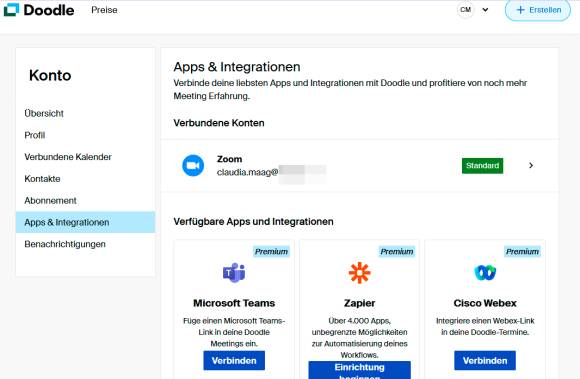Screen dimensions: 580x379
Task: Click Einrichtung beginnen under Zapier
Action: 359,370
